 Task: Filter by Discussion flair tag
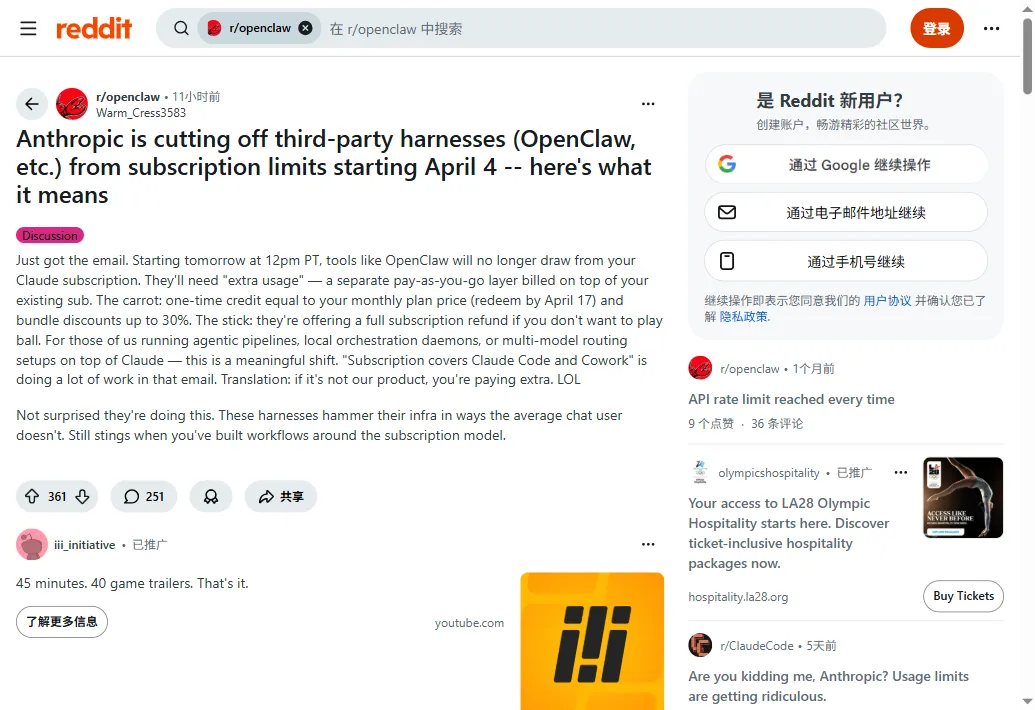click(x=50, y=236)
